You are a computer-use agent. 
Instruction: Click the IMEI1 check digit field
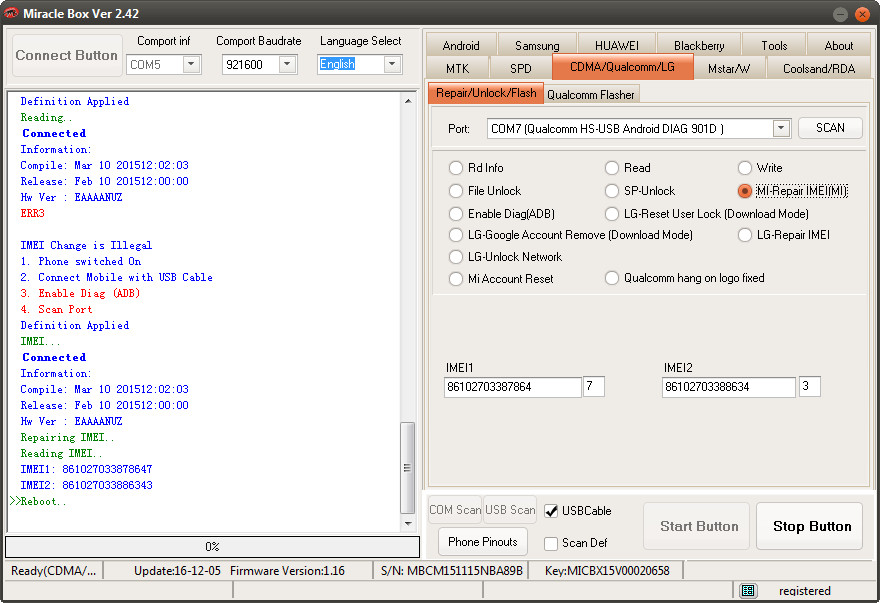(x=593, y=386)
